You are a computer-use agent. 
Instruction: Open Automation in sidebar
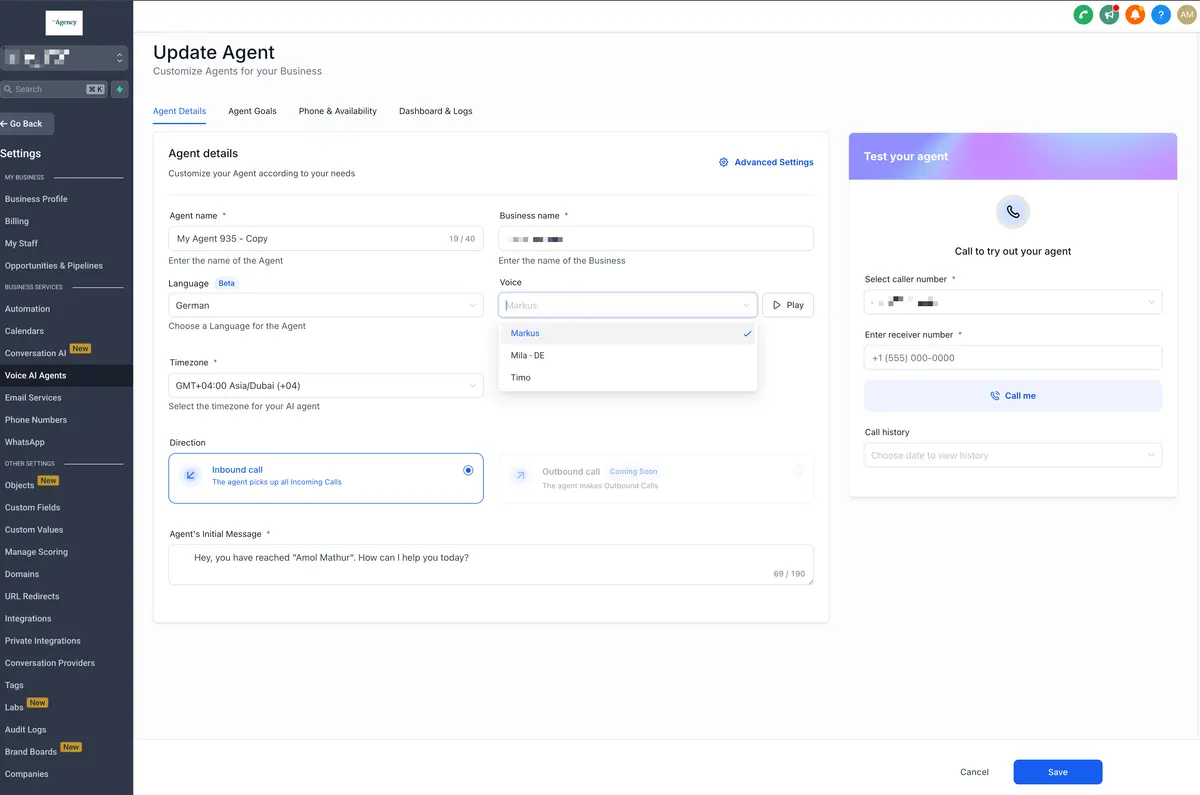click(27, 309)
